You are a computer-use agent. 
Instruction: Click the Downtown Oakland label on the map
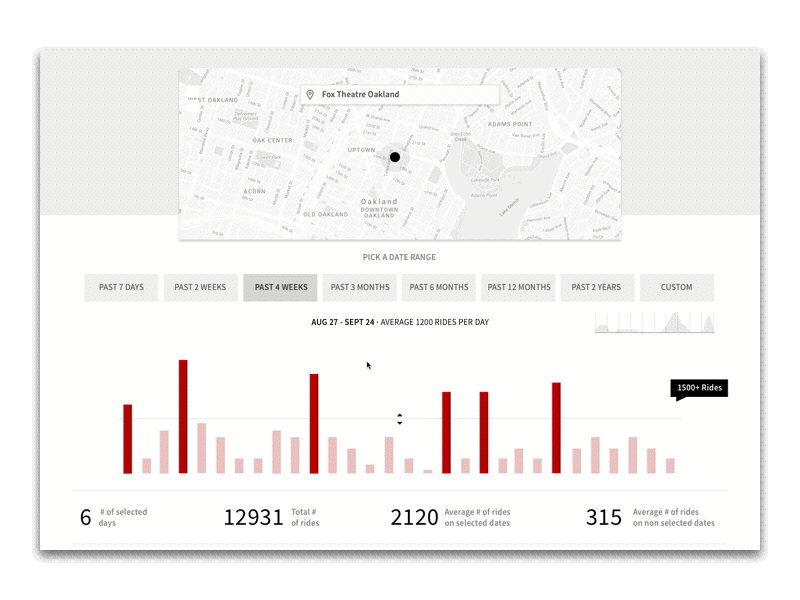click(x=379, y=212)
